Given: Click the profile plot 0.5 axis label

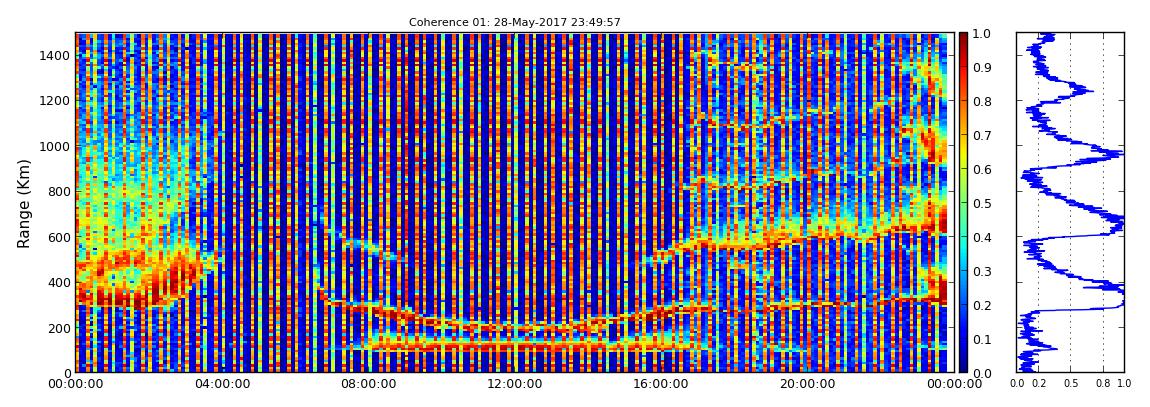Looking at the screenshot, I should point(1070,383).
